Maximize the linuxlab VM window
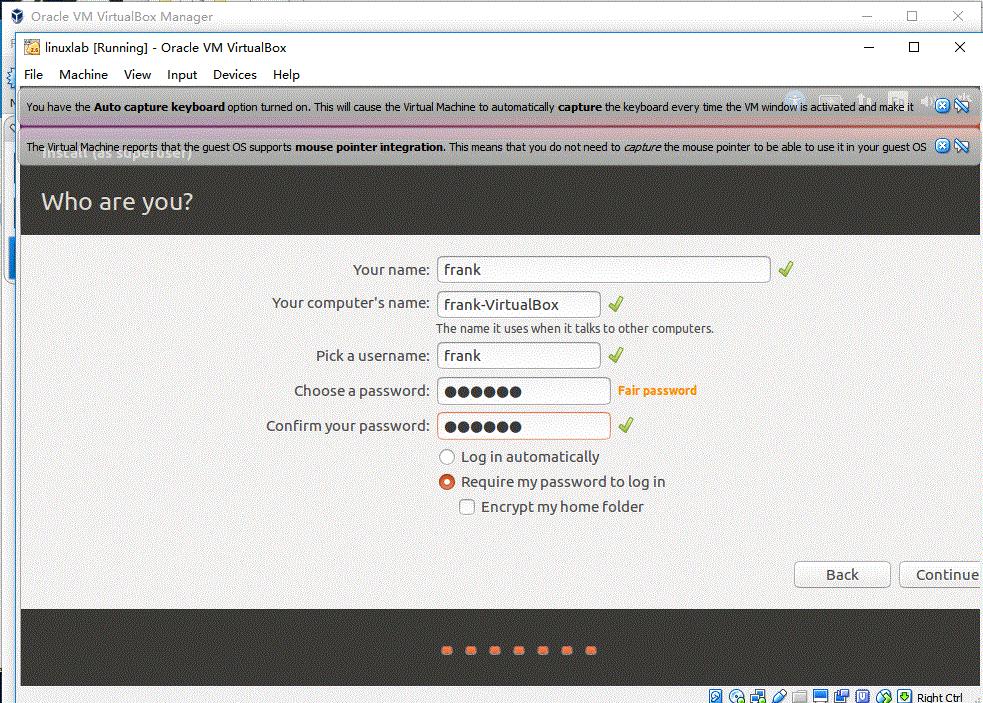Image resolution: width=983 pixels, height=703 pixels. 914,47
